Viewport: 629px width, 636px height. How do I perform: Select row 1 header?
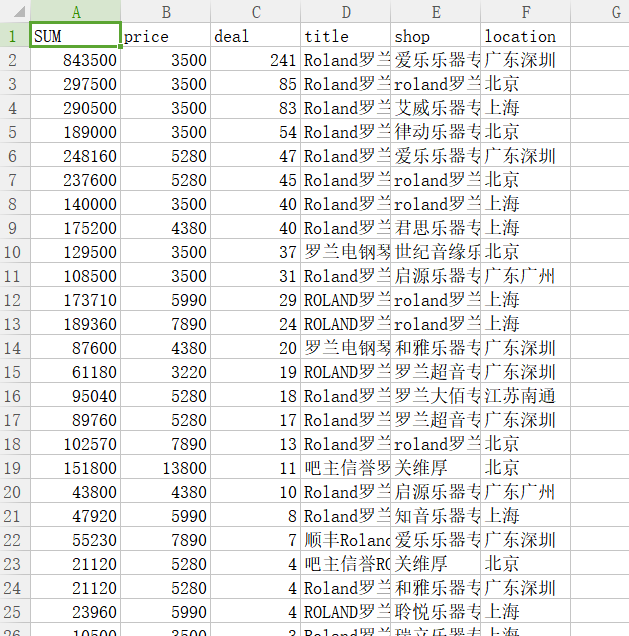click(15, 35)
